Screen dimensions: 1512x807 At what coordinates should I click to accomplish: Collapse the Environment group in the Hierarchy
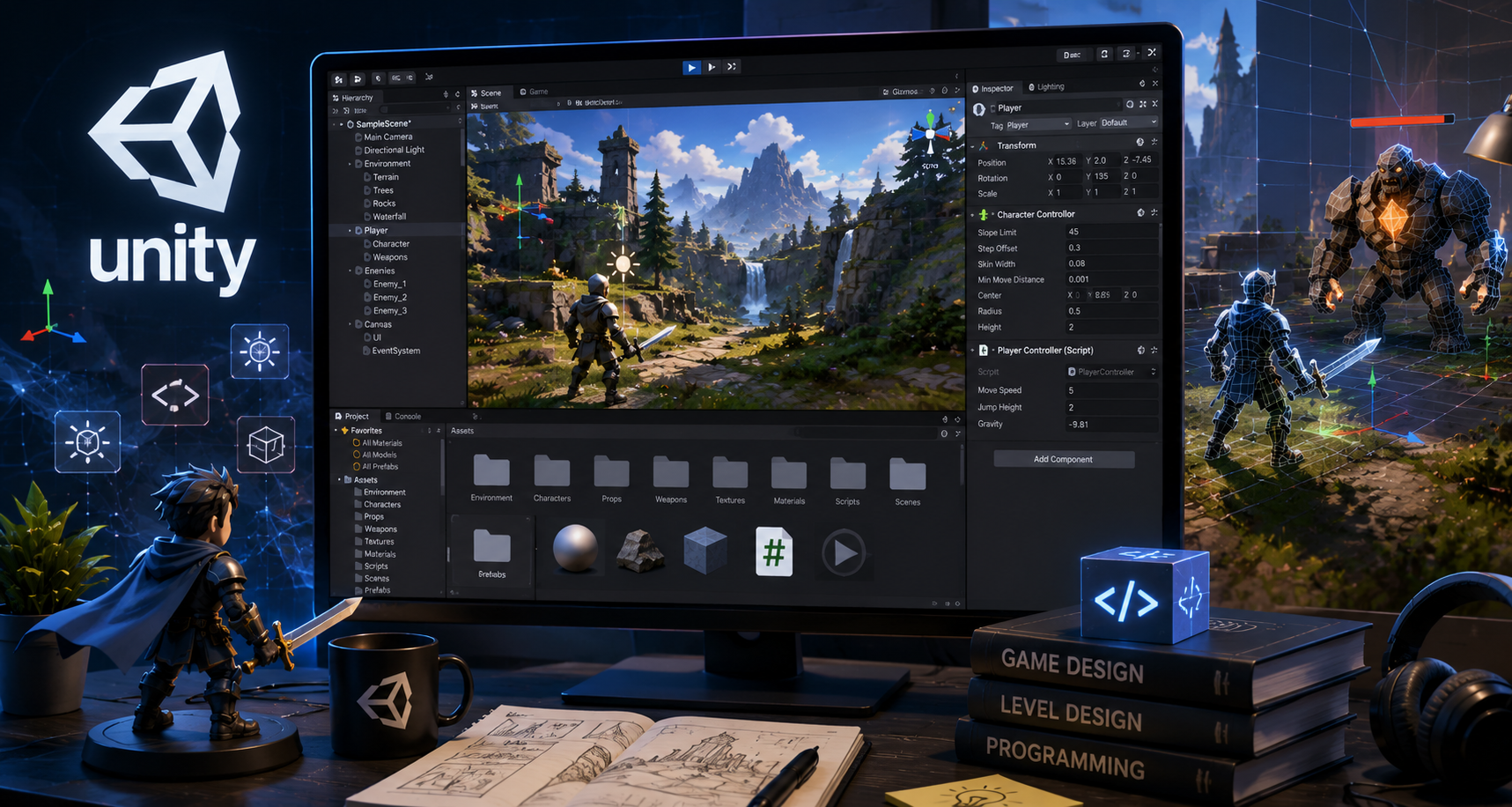click(x=350, y=164)
